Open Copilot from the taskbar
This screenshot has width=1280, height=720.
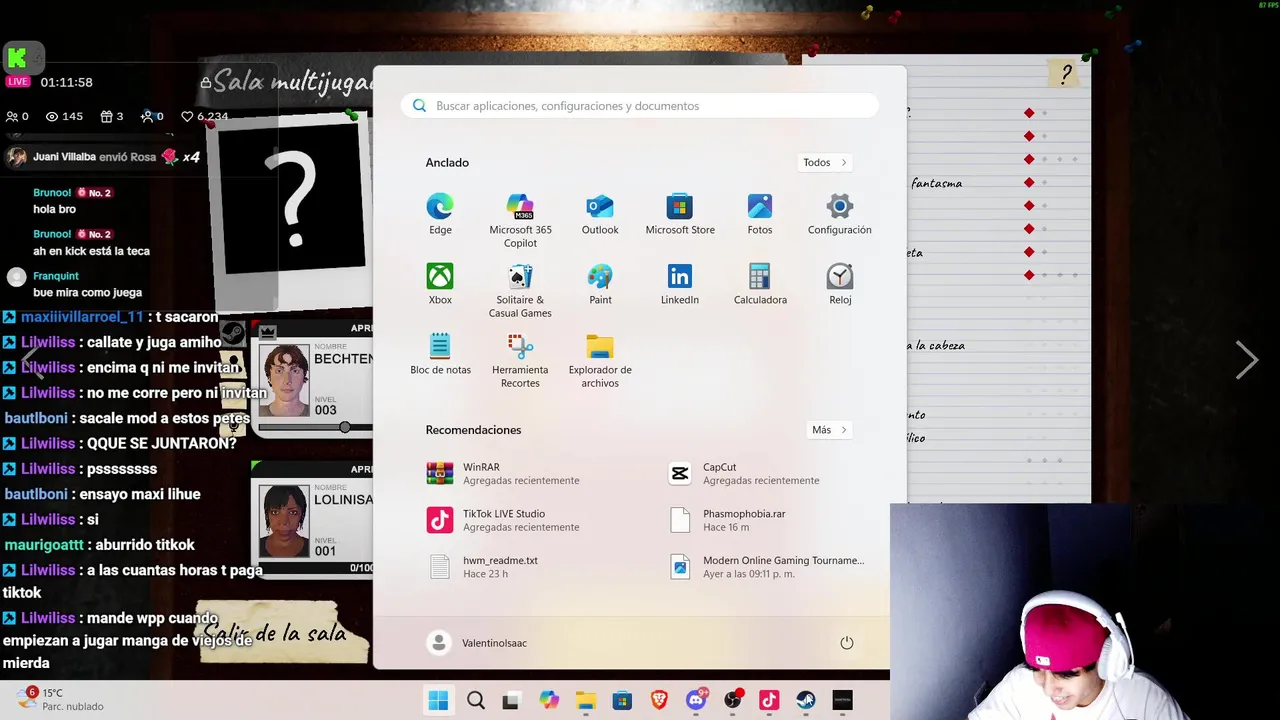point(549,700)
